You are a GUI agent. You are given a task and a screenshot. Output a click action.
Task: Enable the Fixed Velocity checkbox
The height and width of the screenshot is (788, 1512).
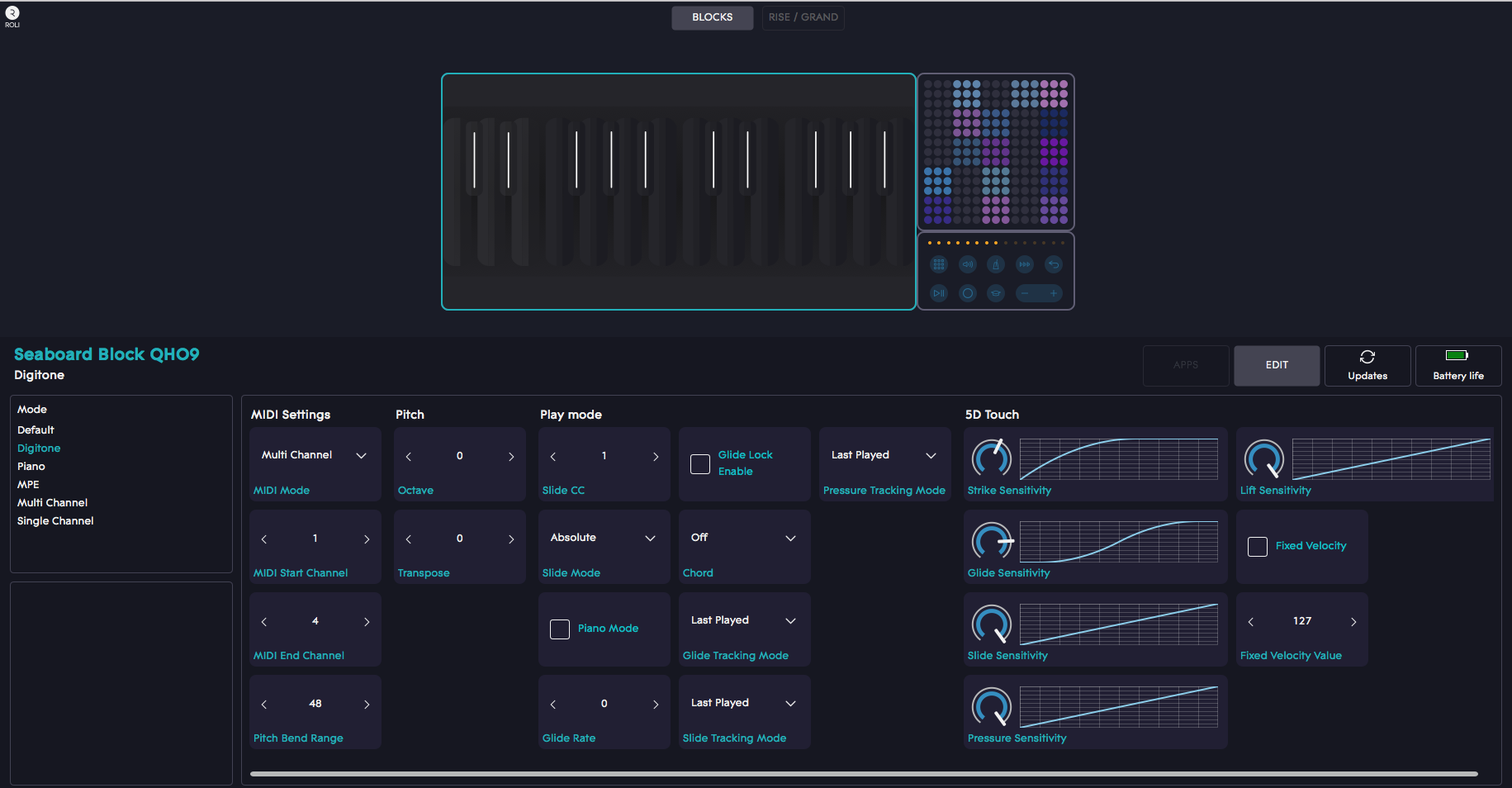[1258, 547]
